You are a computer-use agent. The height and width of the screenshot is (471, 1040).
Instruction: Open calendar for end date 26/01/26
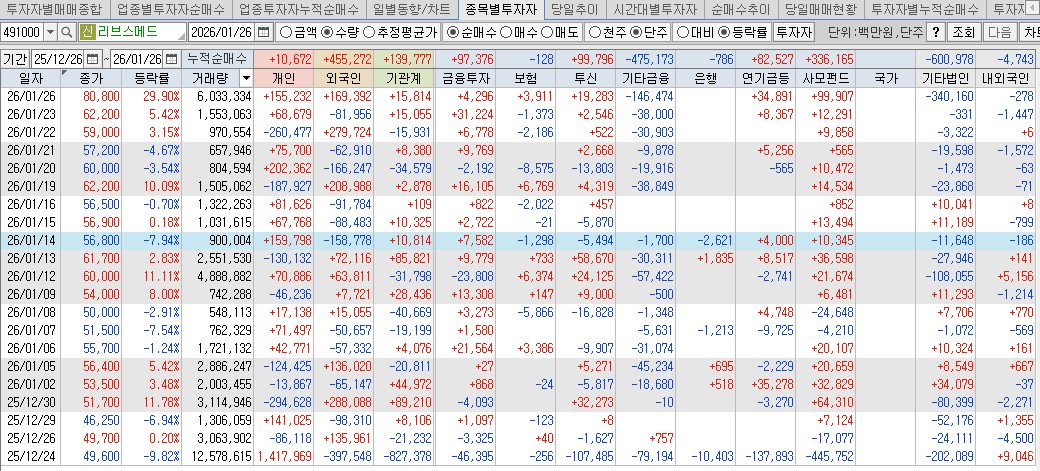pyautogui.click(x=171, y=58)
